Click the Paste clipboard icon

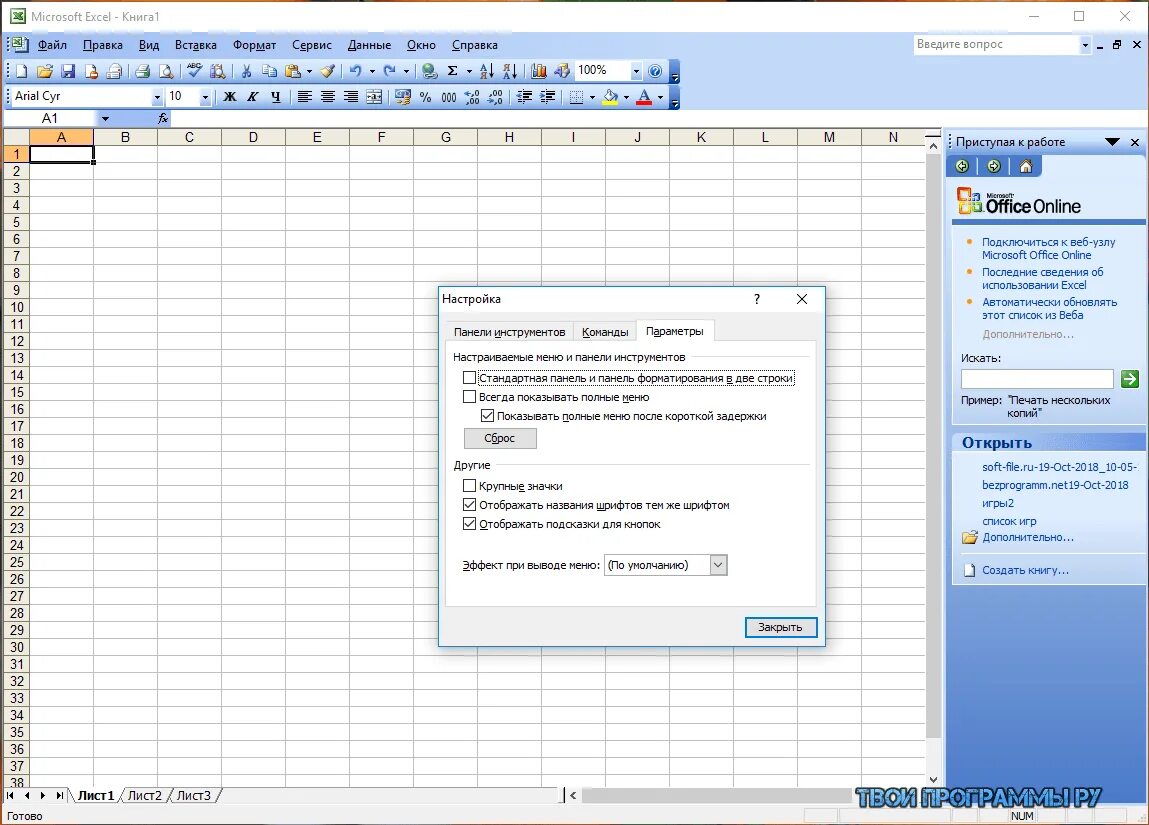[293, 71]
